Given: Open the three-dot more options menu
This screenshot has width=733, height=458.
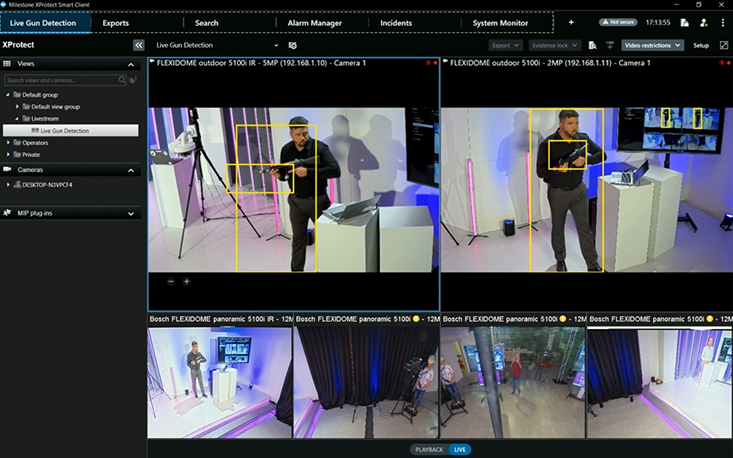Looking at the screenshot, I should 723,22.
